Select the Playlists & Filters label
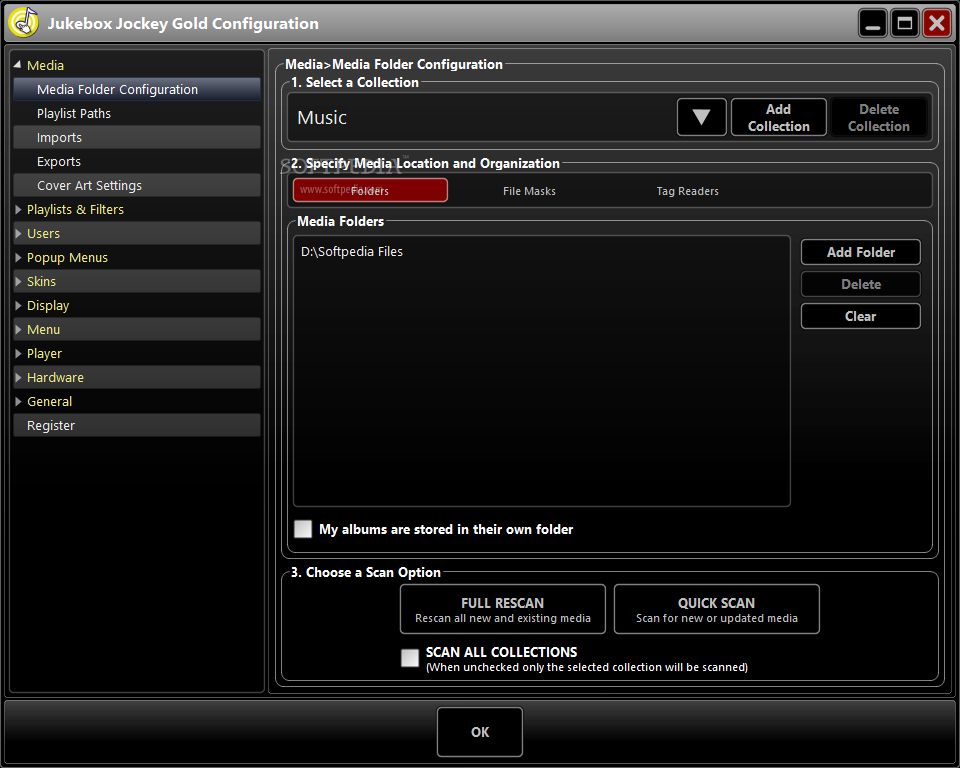960x768 pixels. tap(75, 209)
